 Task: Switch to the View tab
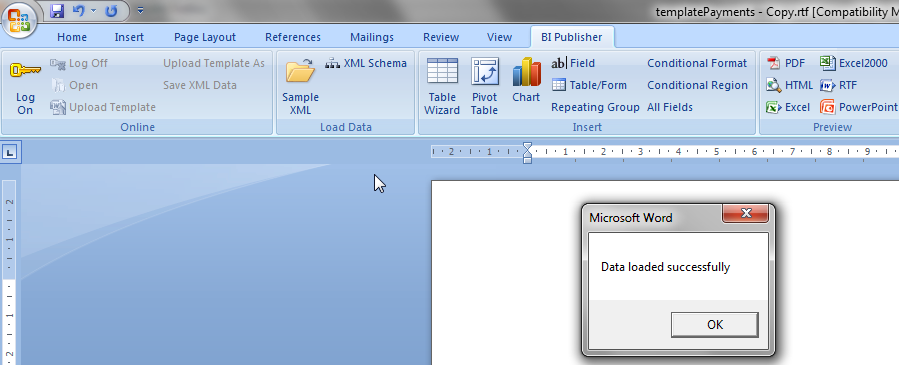499,37
